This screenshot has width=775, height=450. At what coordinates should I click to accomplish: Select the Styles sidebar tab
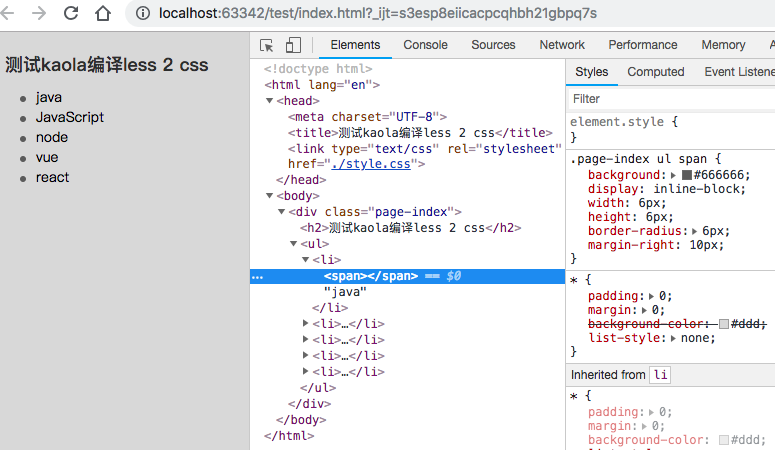pos(592,72)
